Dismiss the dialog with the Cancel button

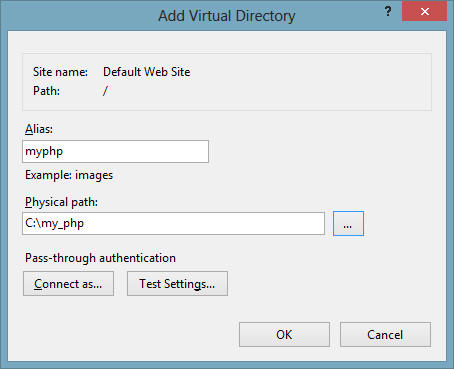coord(385,334)
